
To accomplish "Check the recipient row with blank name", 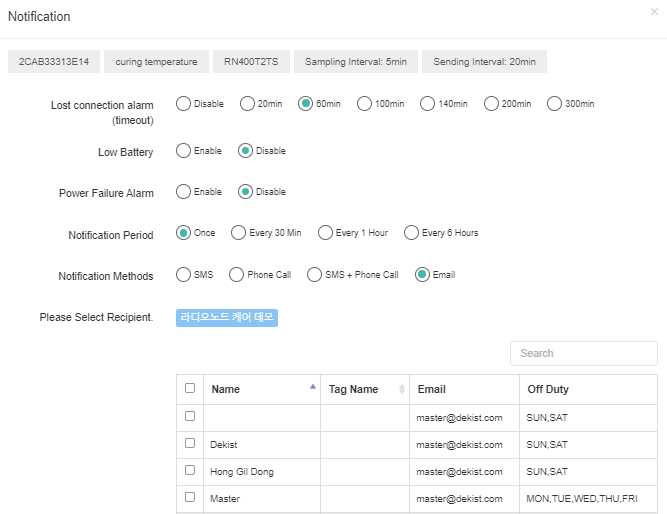I will pos(190,416).
